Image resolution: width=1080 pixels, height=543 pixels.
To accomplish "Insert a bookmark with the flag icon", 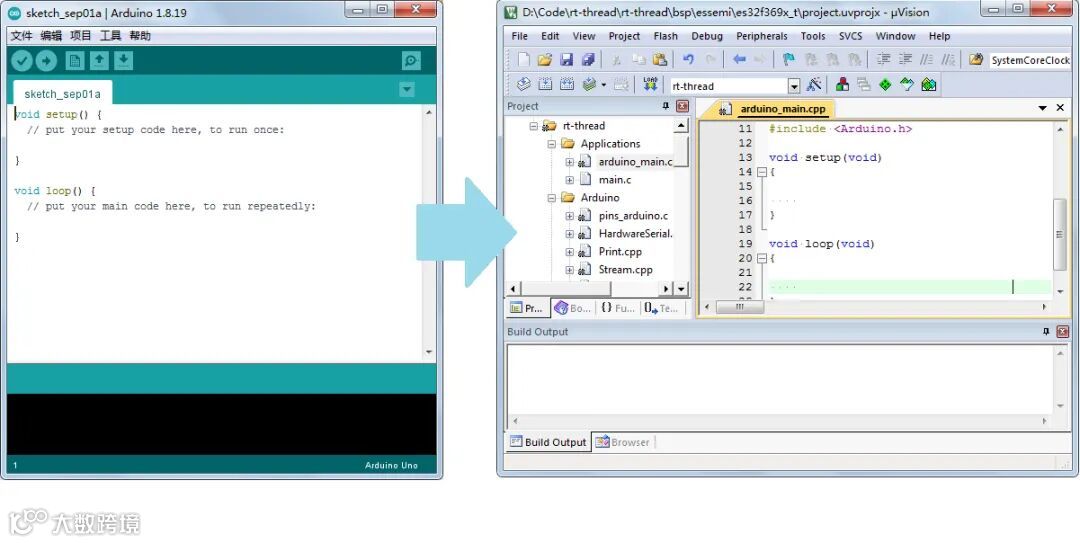I will coord(789,60).
